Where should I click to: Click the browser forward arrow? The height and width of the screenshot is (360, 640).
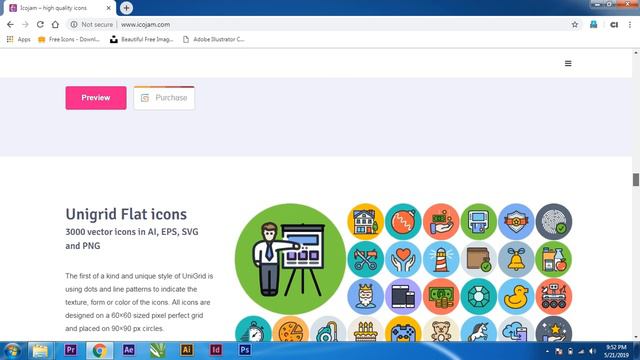pyautogui.click(x=25, y=24)
